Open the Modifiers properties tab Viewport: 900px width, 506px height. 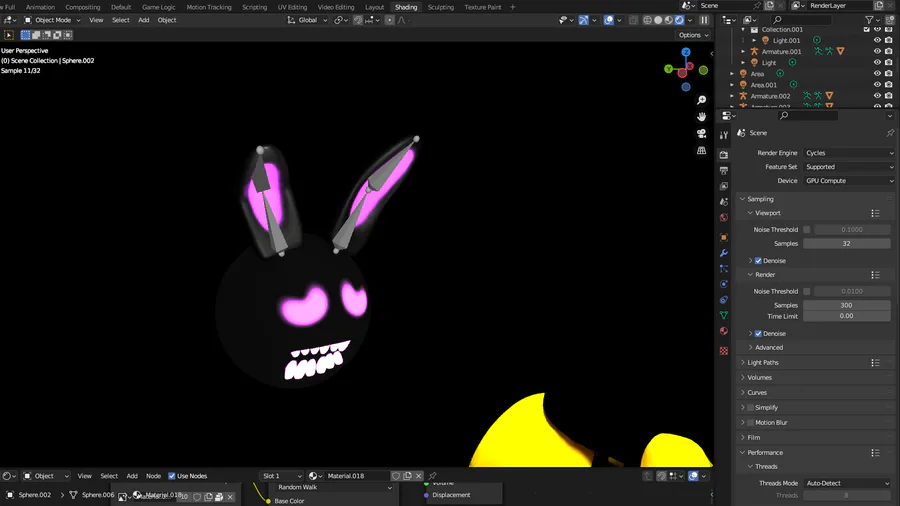[724, 253]
